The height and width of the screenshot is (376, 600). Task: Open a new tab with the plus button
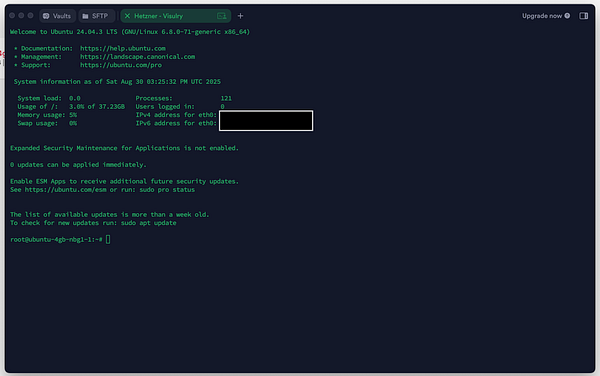point(240,16)
